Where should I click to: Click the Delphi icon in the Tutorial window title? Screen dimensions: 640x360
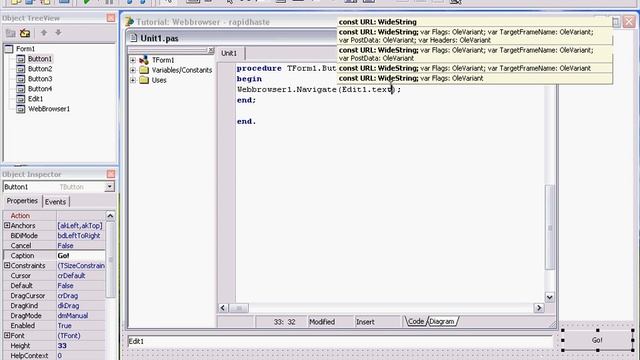click(x=129, y=22)
